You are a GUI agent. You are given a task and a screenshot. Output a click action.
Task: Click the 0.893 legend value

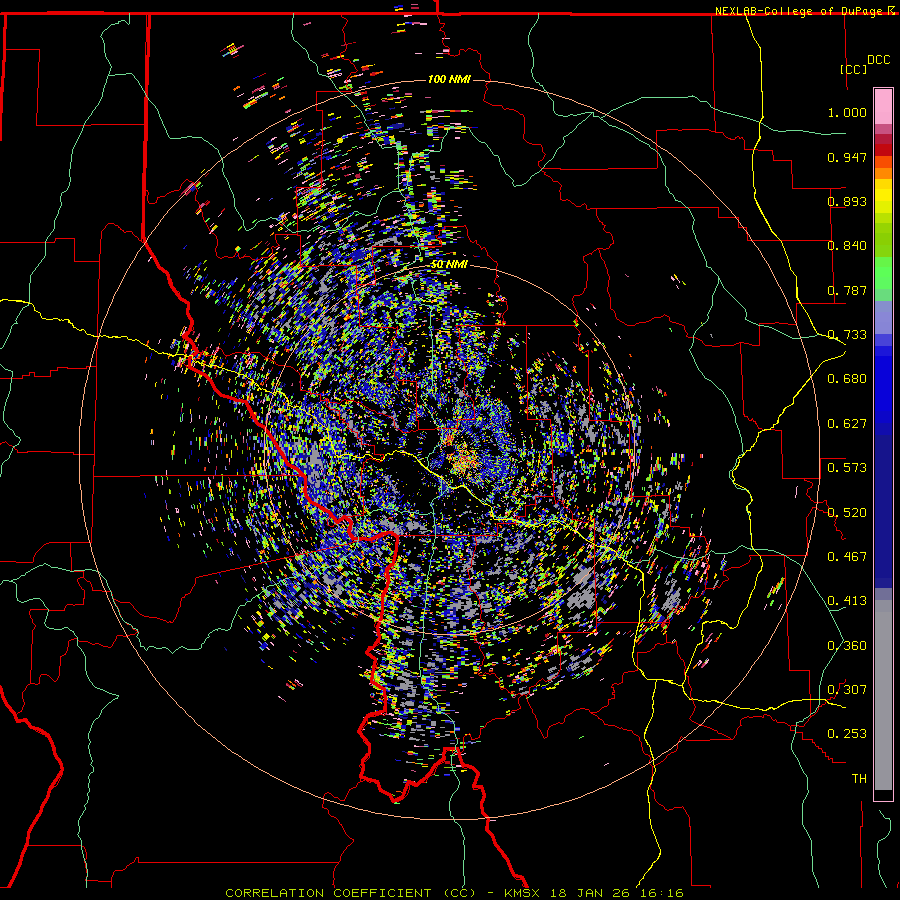coord(847,201)
